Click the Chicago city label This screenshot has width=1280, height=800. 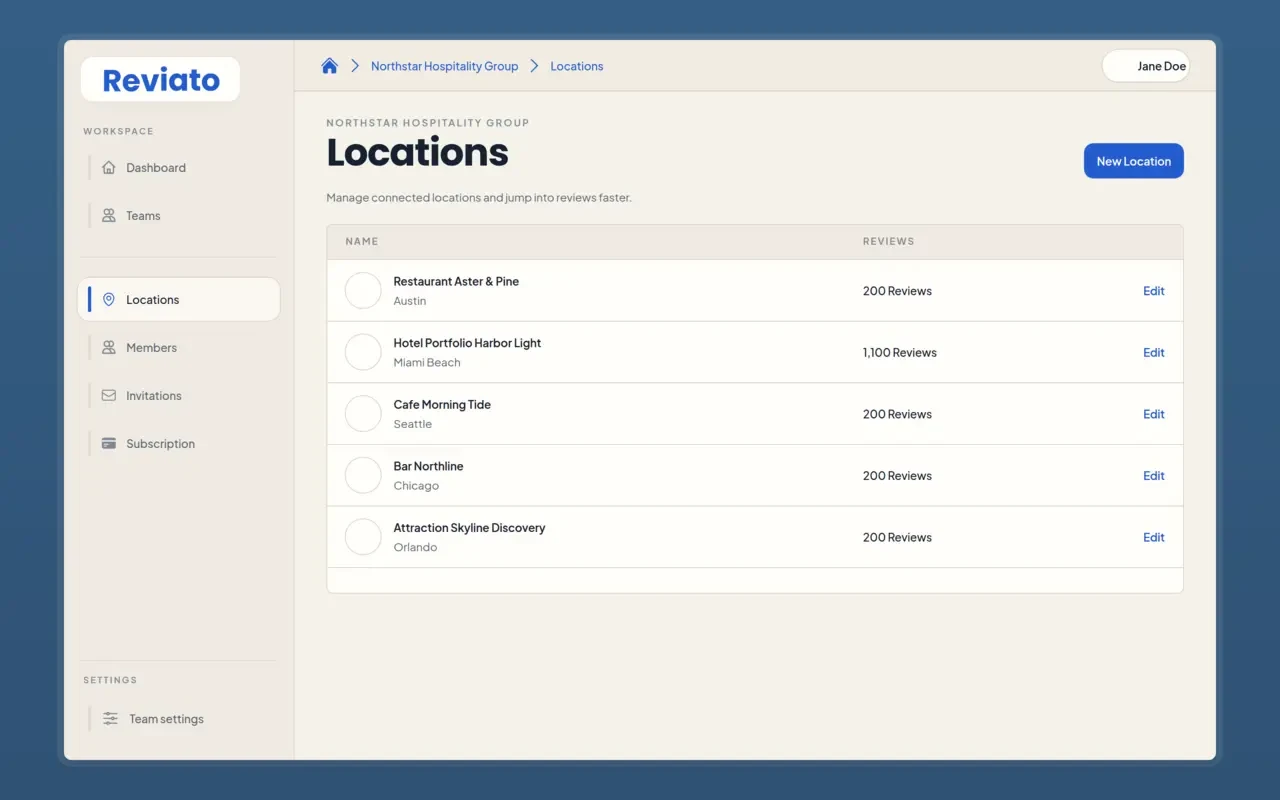tap(416, 486)
